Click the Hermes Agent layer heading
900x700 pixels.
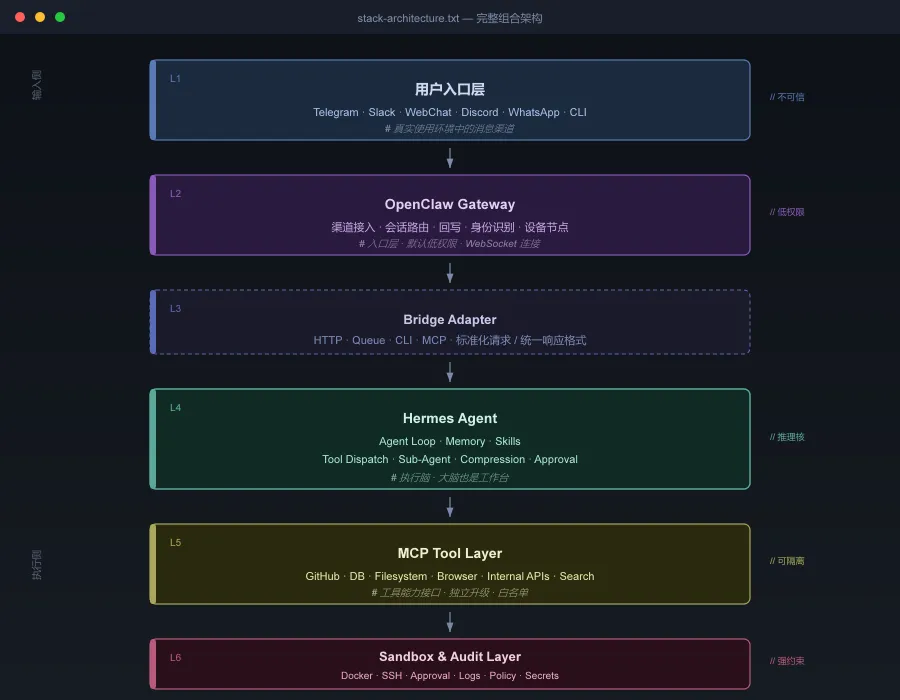pyautogui.click(x=450, y=419)
